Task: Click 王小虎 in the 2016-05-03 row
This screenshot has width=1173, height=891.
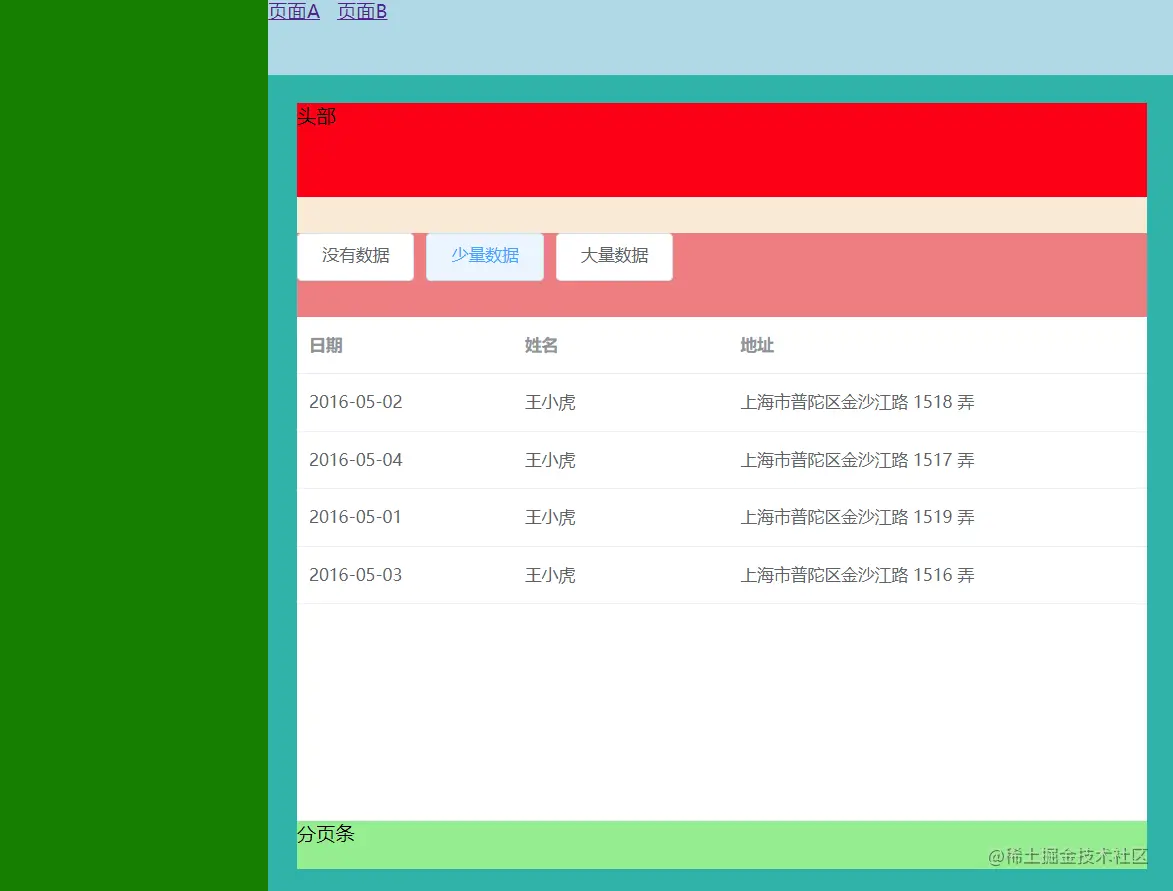Action: (550, 575)
